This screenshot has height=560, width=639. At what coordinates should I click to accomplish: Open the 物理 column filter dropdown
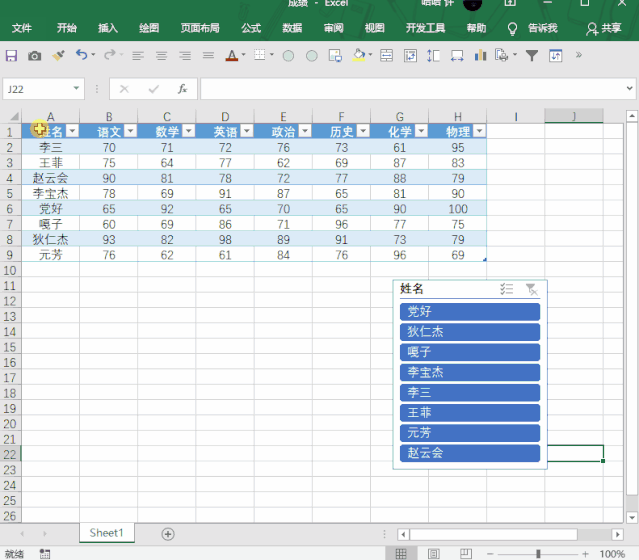[x=480, y=131]
